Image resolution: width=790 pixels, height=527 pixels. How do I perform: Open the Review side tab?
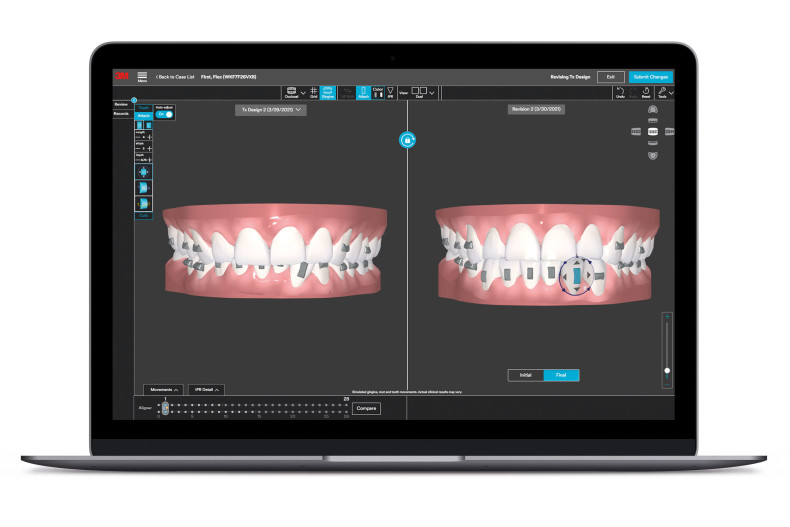(x=121, y=104)
